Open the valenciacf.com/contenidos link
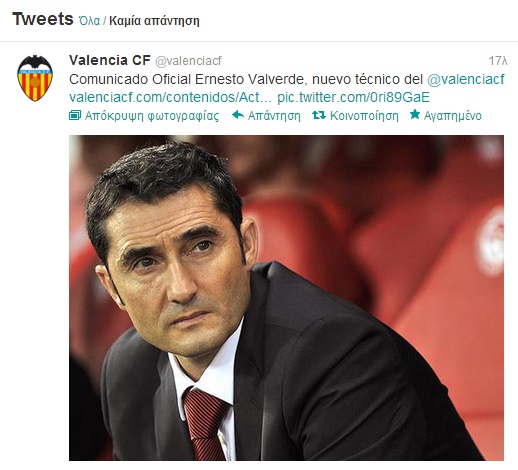 [171, 97]
